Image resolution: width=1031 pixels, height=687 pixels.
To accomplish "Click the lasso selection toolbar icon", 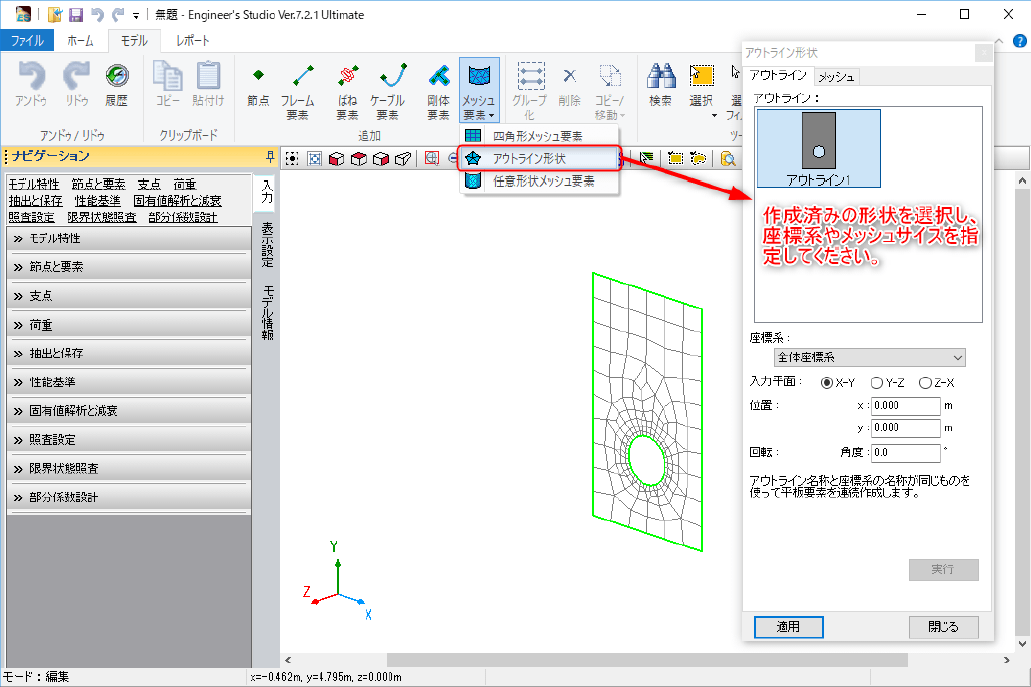I will (x=698, y=158).
